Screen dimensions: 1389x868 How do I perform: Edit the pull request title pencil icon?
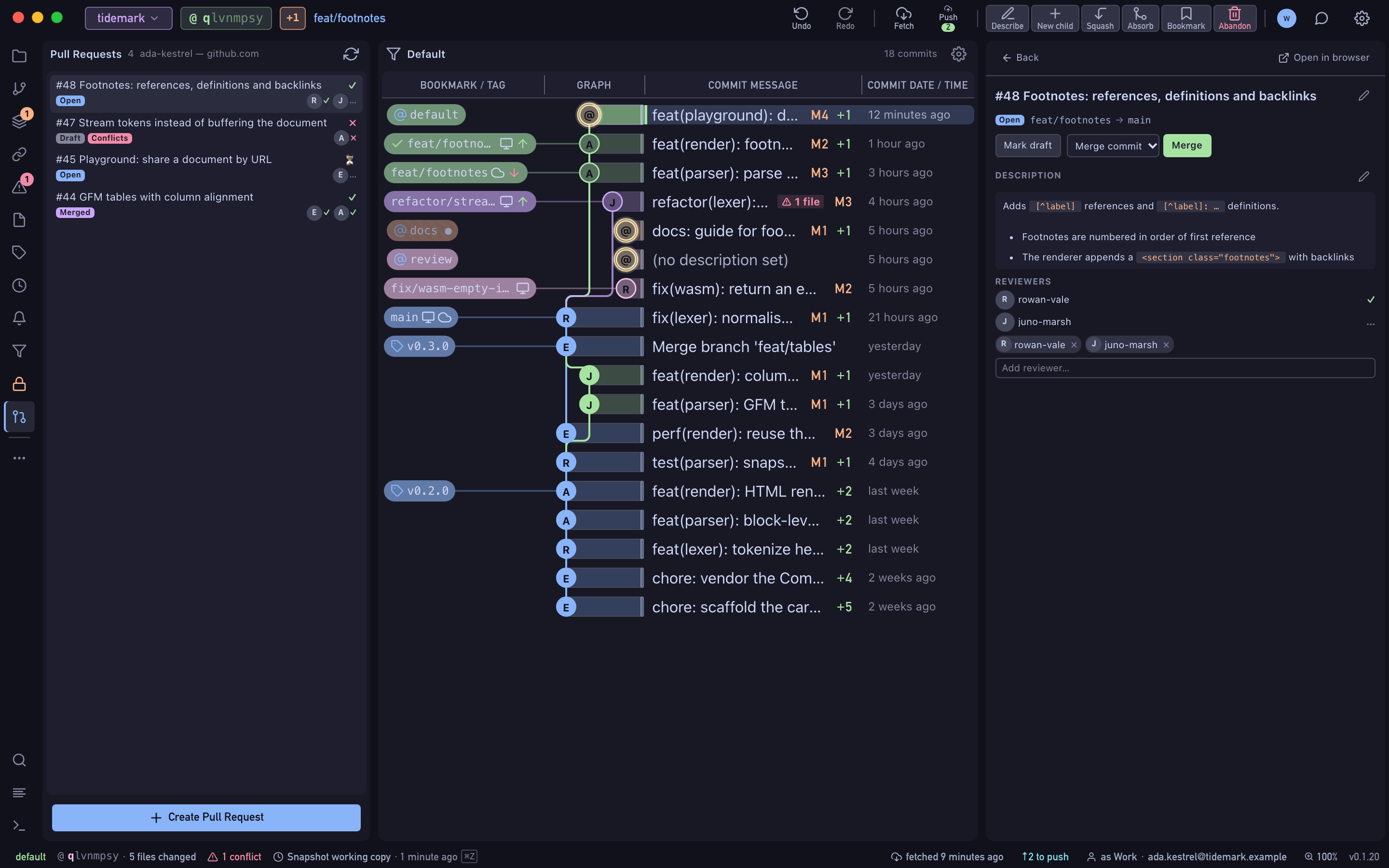1364,96
